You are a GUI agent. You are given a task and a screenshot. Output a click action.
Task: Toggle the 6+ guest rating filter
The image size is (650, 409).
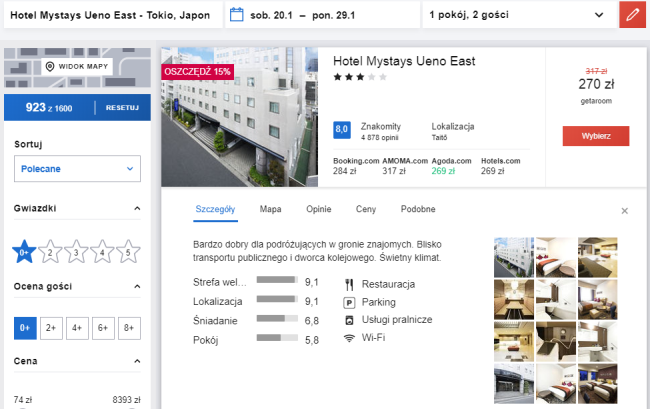tap(103, 328)
